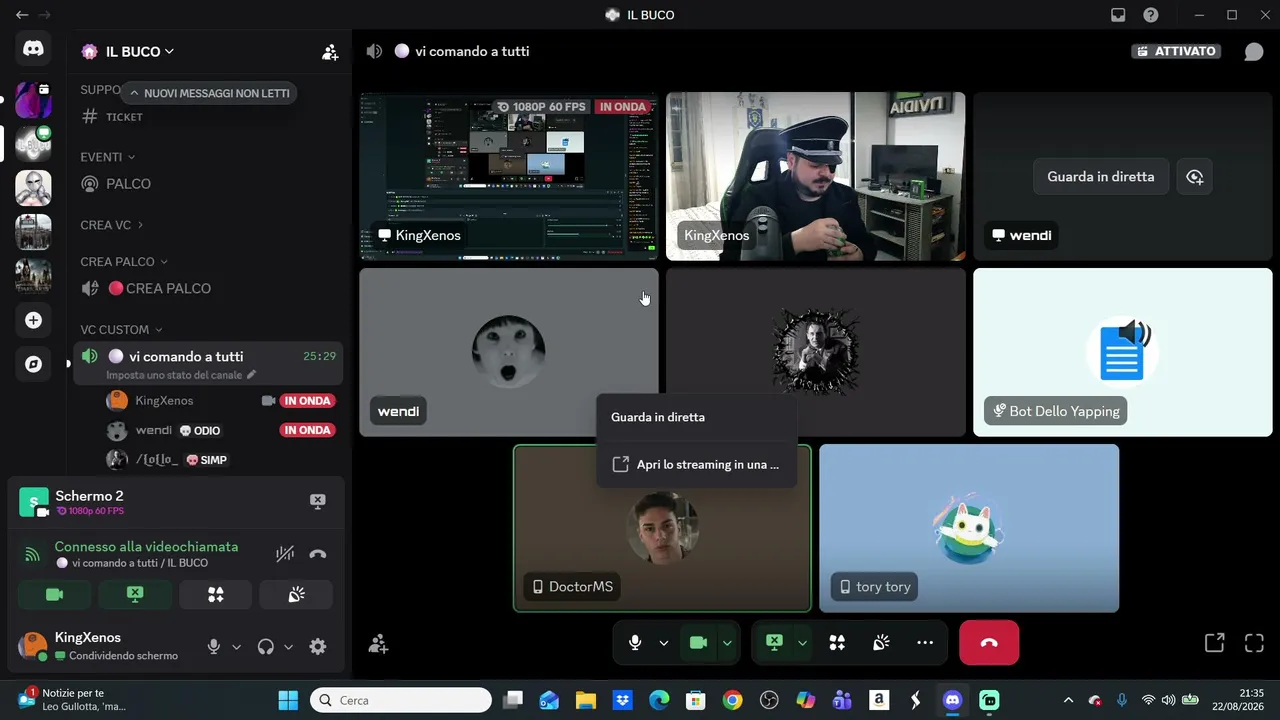The width and height of the screenshot is (1280, 720).
Task: Enter full screen for the call
Action: tap(1254, 643)
